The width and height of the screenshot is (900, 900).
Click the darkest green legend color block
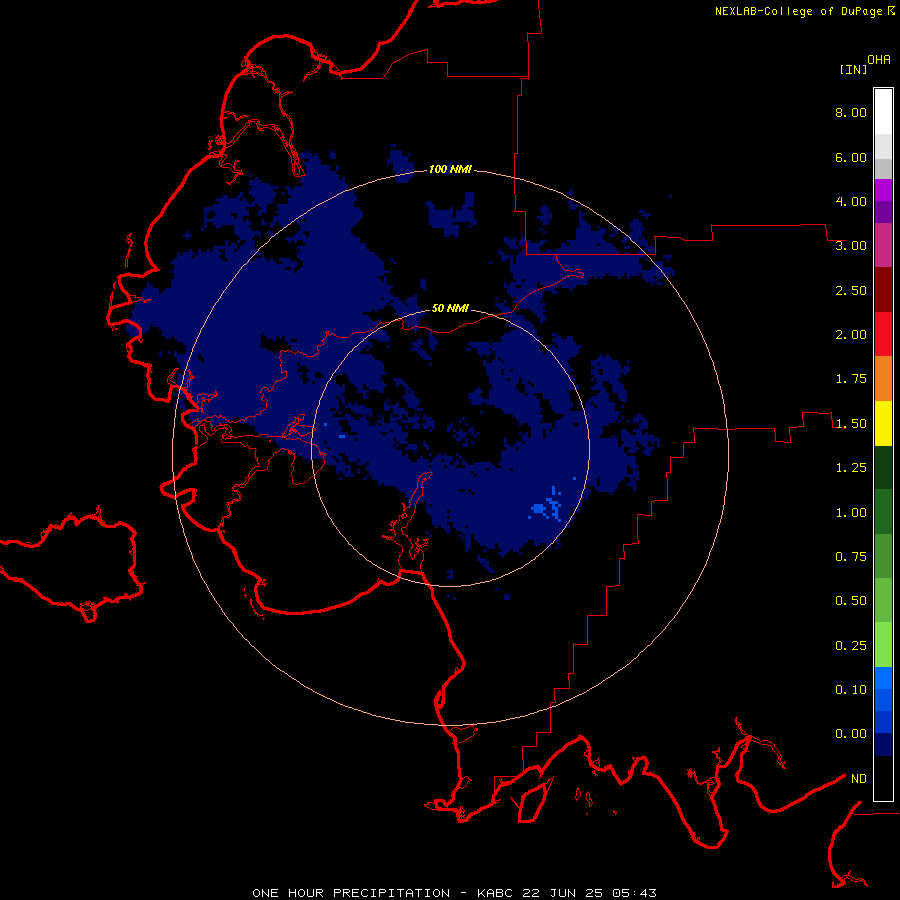tap(883, 468)
